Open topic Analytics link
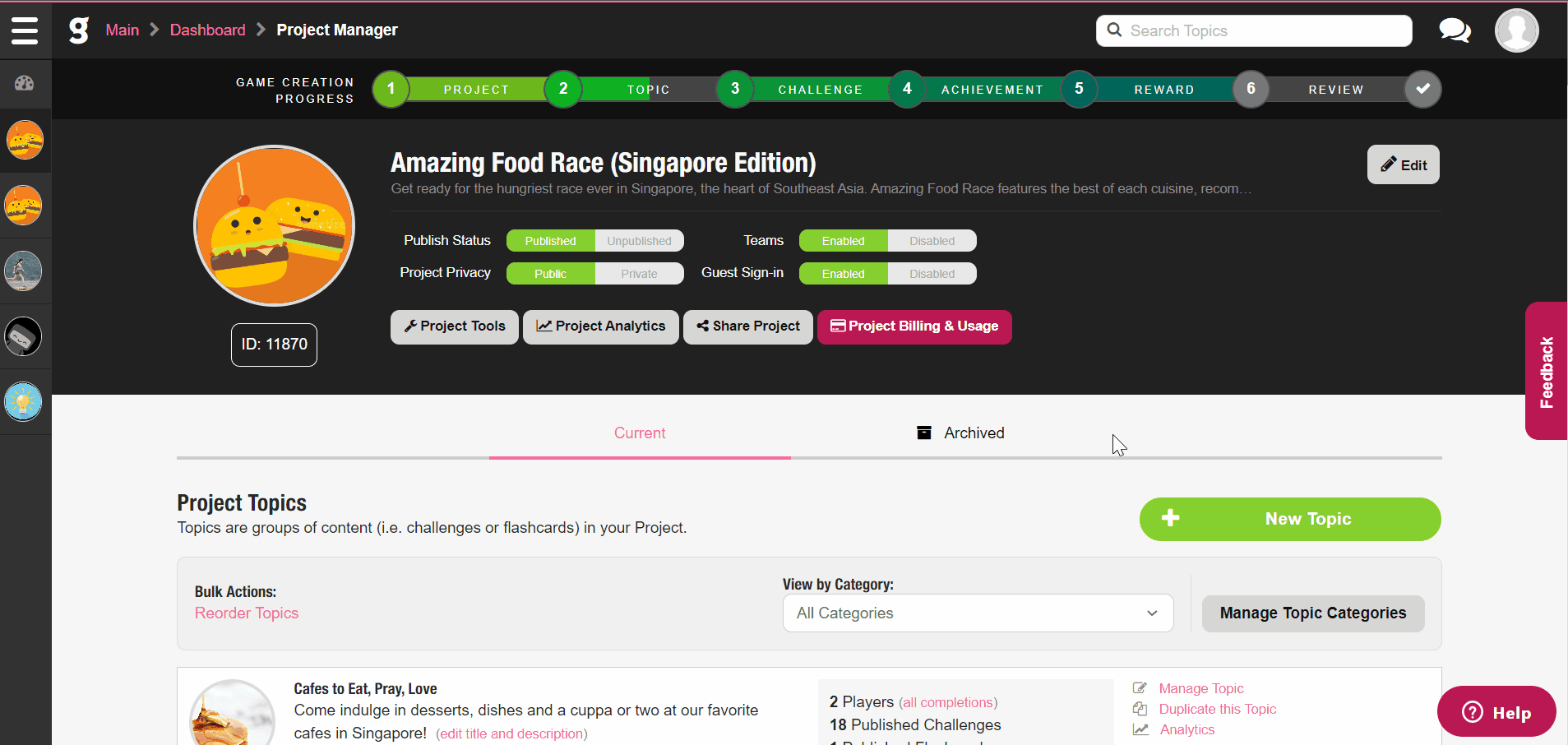 click(x=1187, y=729)
